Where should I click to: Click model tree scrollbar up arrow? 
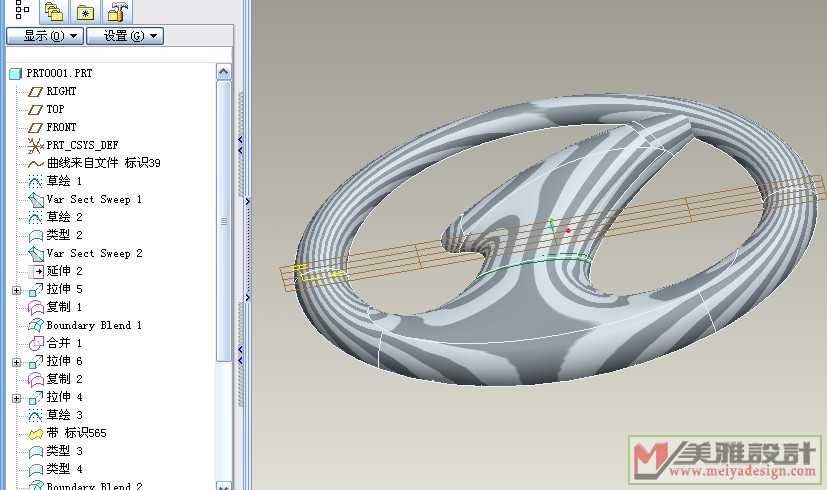coord(224,72)
